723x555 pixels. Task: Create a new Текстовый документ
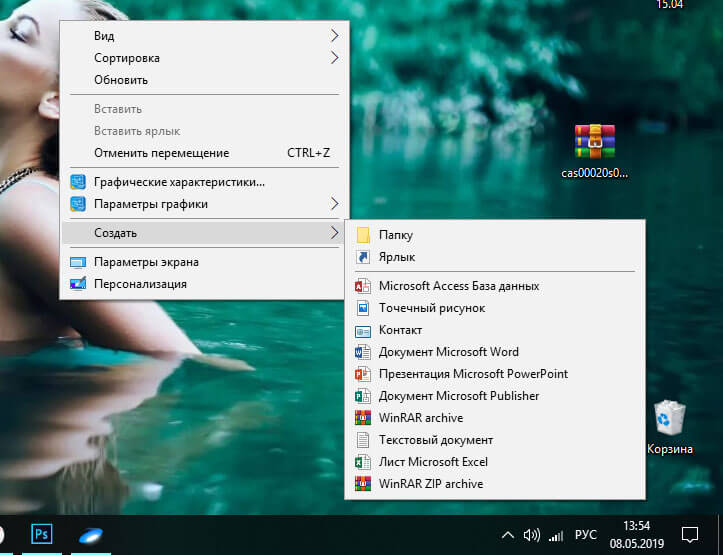435,440
